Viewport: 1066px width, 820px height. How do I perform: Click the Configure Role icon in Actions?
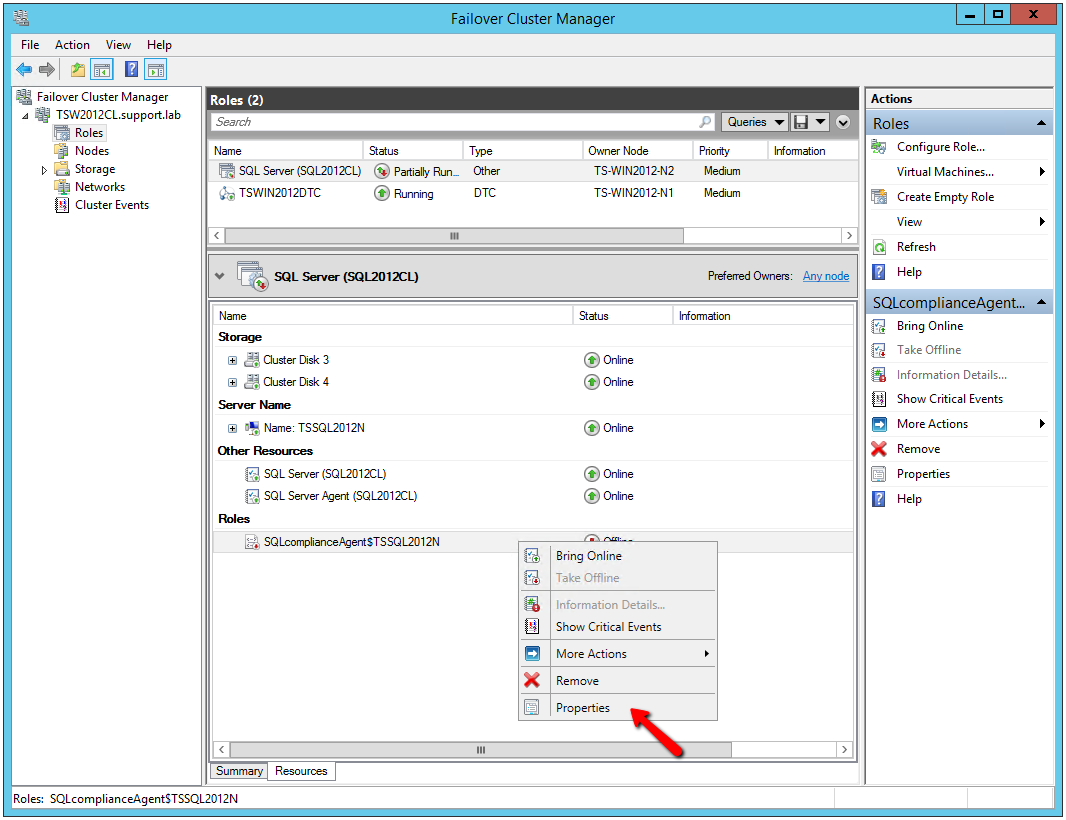click(x=879, y=147)
